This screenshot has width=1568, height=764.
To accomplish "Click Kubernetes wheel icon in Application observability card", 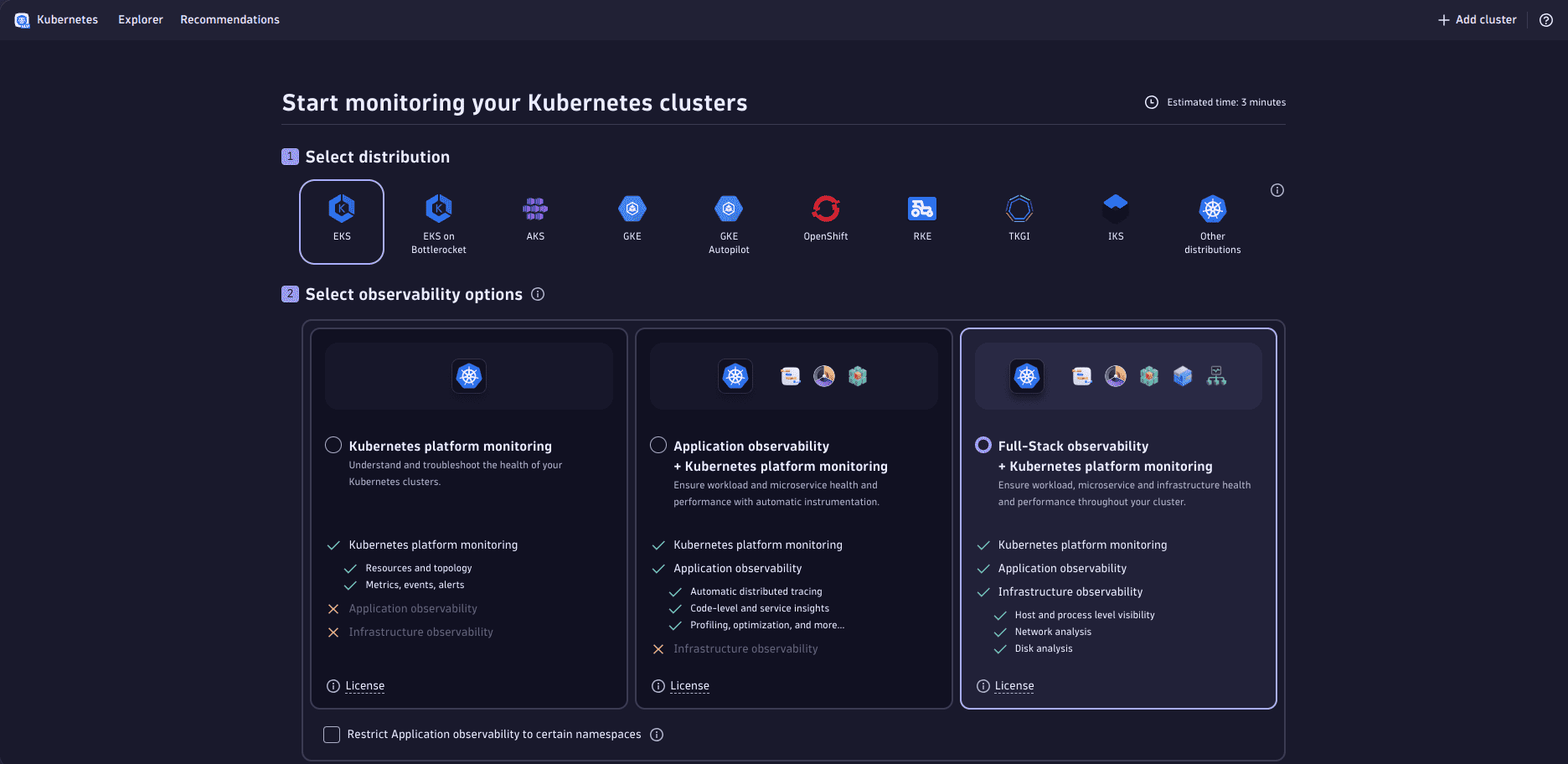I will (x=735, y=376).
